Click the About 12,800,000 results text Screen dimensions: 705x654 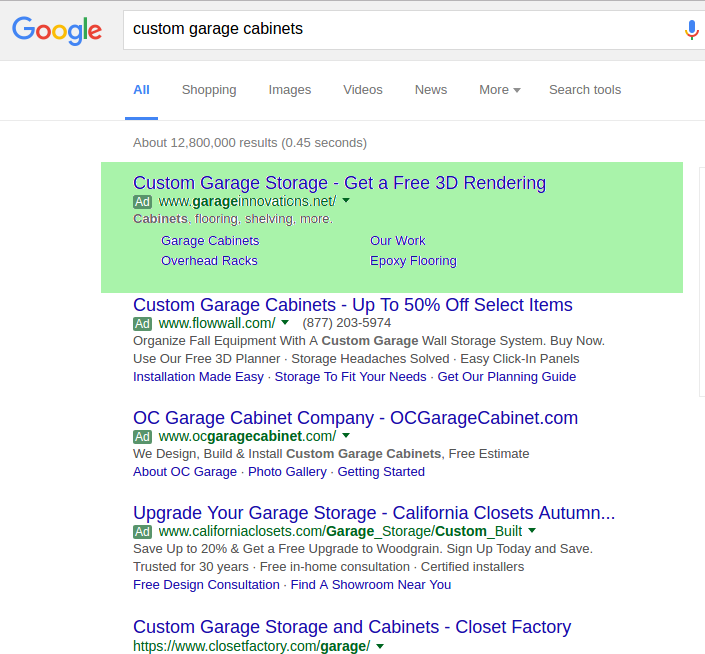click(250, 143)
